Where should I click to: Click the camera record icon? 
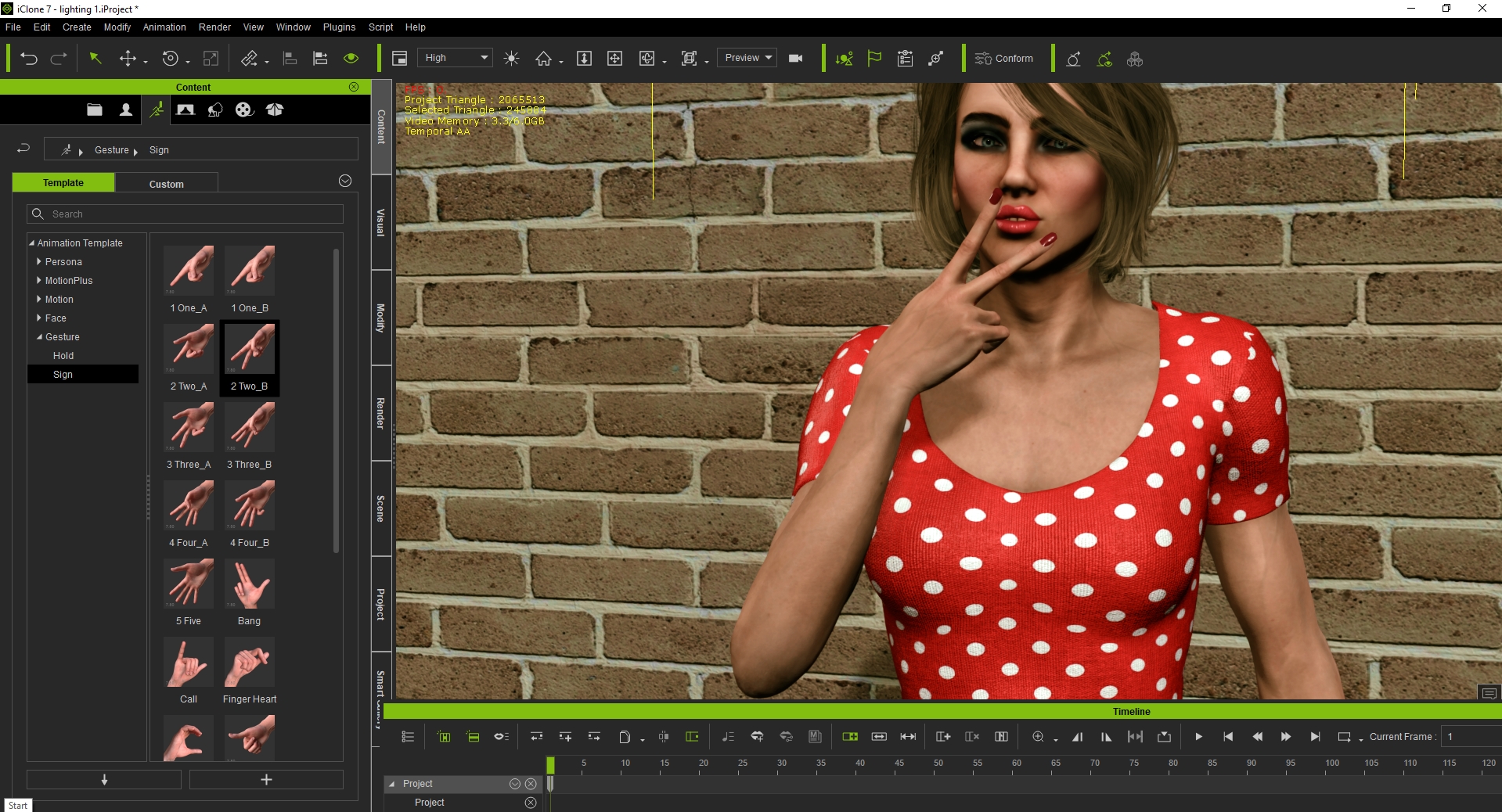(796, 59)
